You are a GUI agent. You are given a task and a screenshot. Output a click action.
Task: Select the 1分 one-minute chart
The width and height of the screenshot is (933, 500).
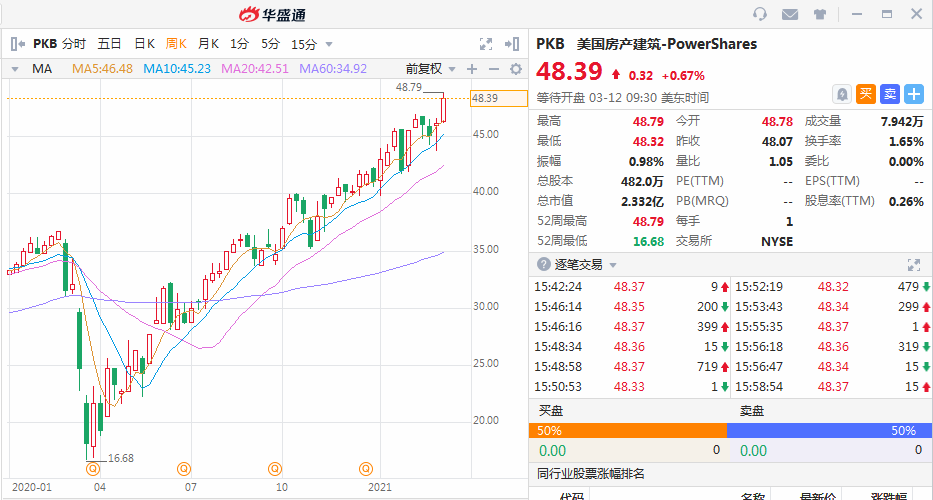[239, 43]
